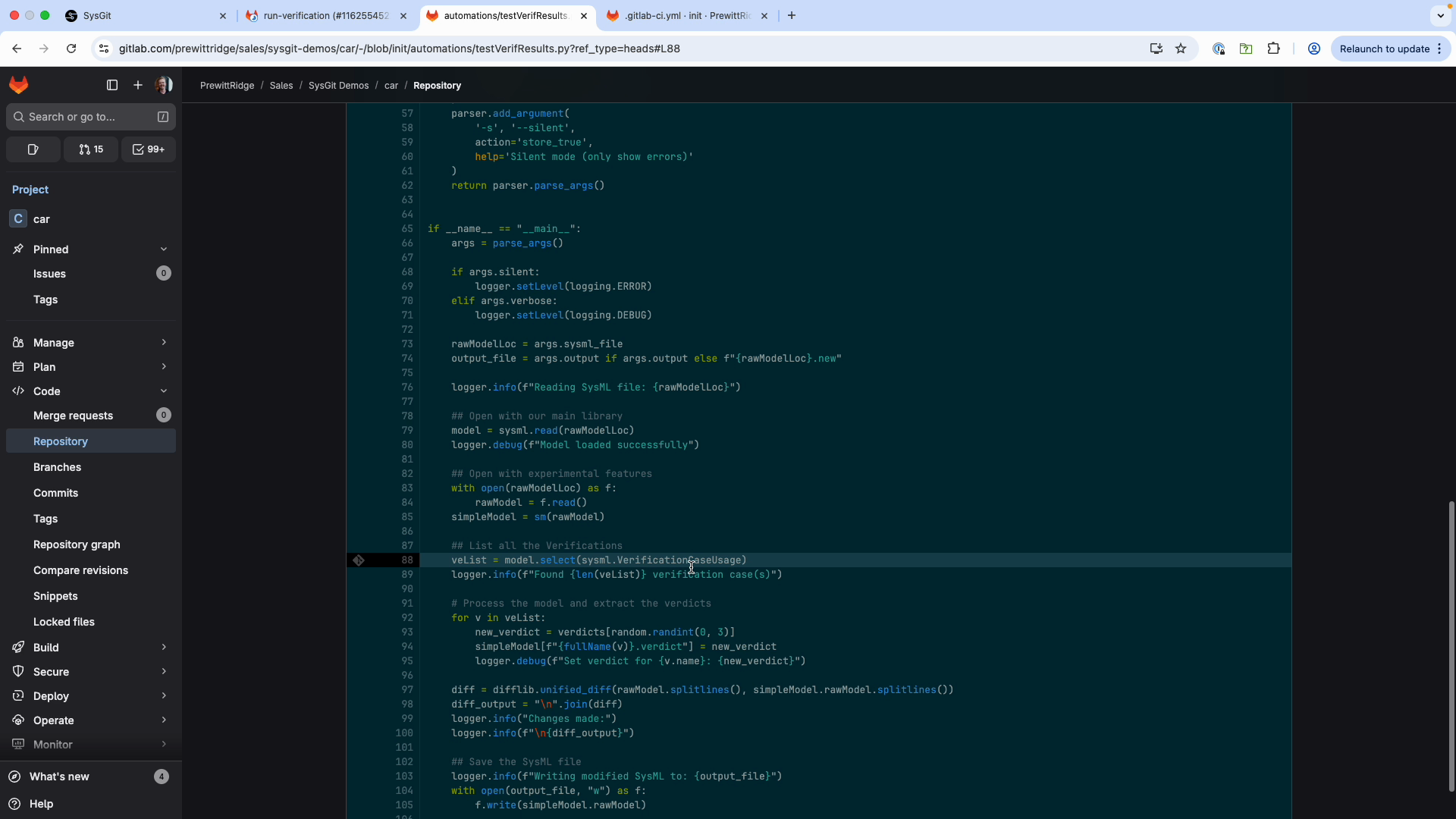Click the GitLab logo to go home
The height and width of the screenshot is (819, 1456).
(18, 85)
